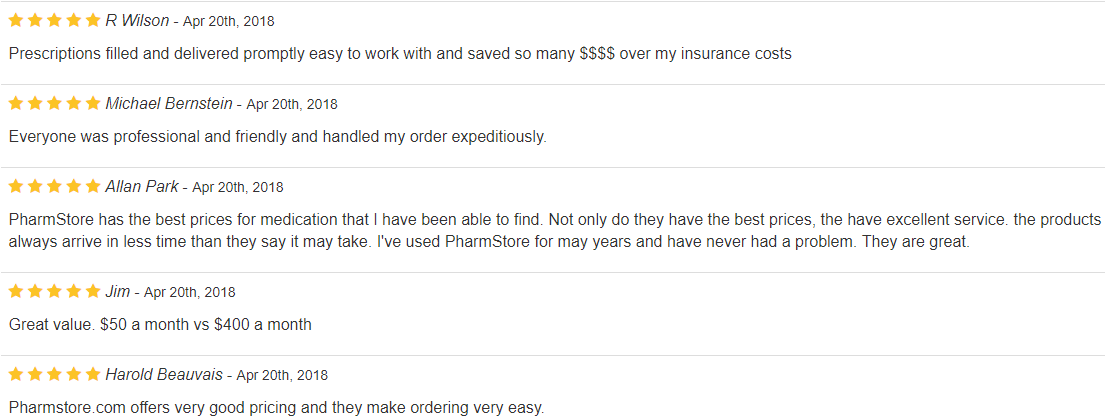The image size is (1105, 419).
Task: Click the third star of Michael Bernstein's rating
Action: [54, 104]
